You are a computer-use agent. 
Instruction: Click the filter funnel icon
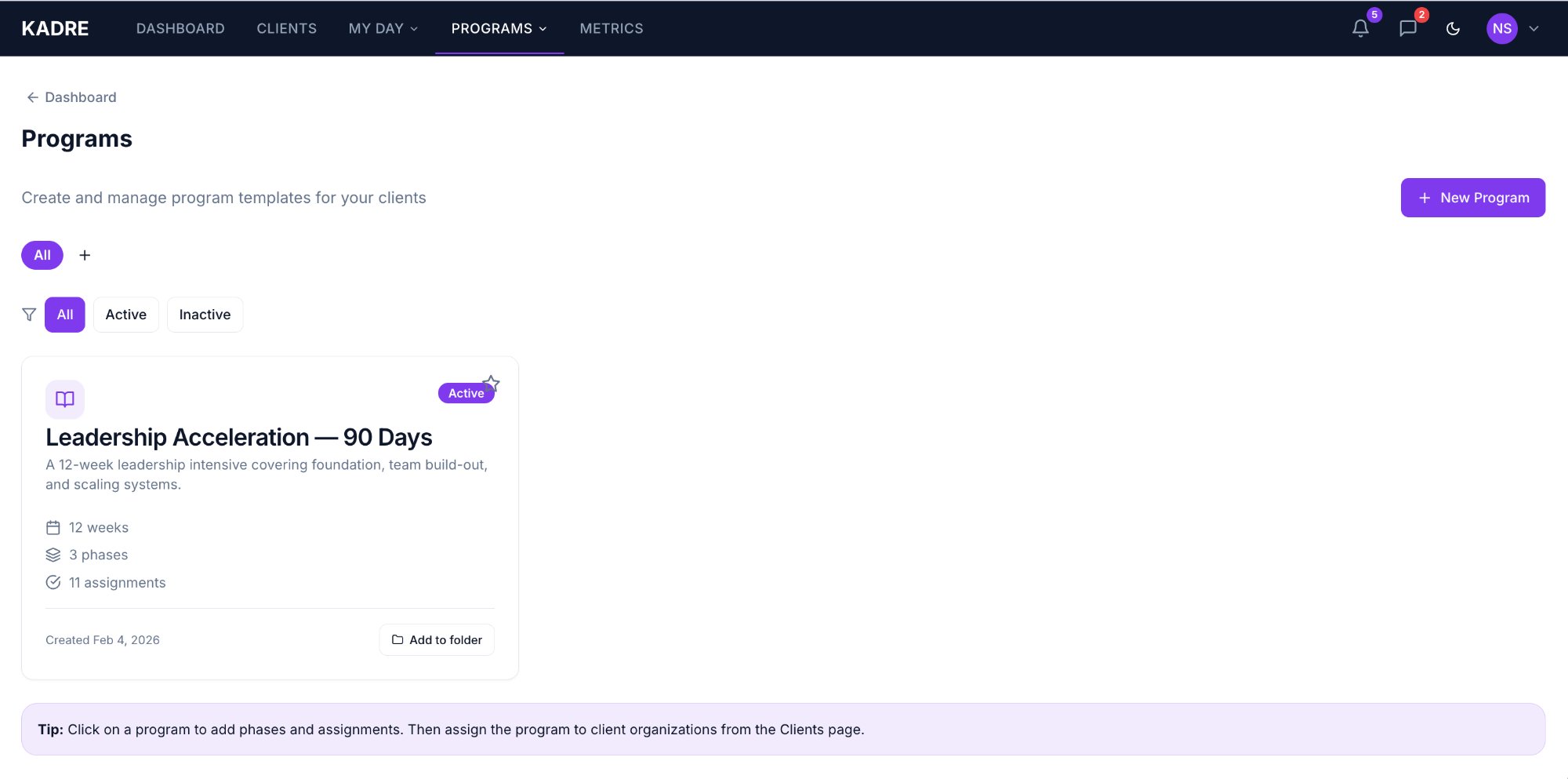29,314
